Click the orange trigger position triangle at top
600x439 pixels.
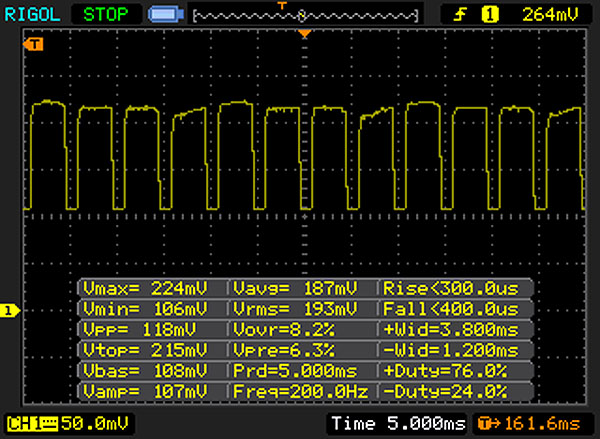pyautogui.click(x=305, y=34)
